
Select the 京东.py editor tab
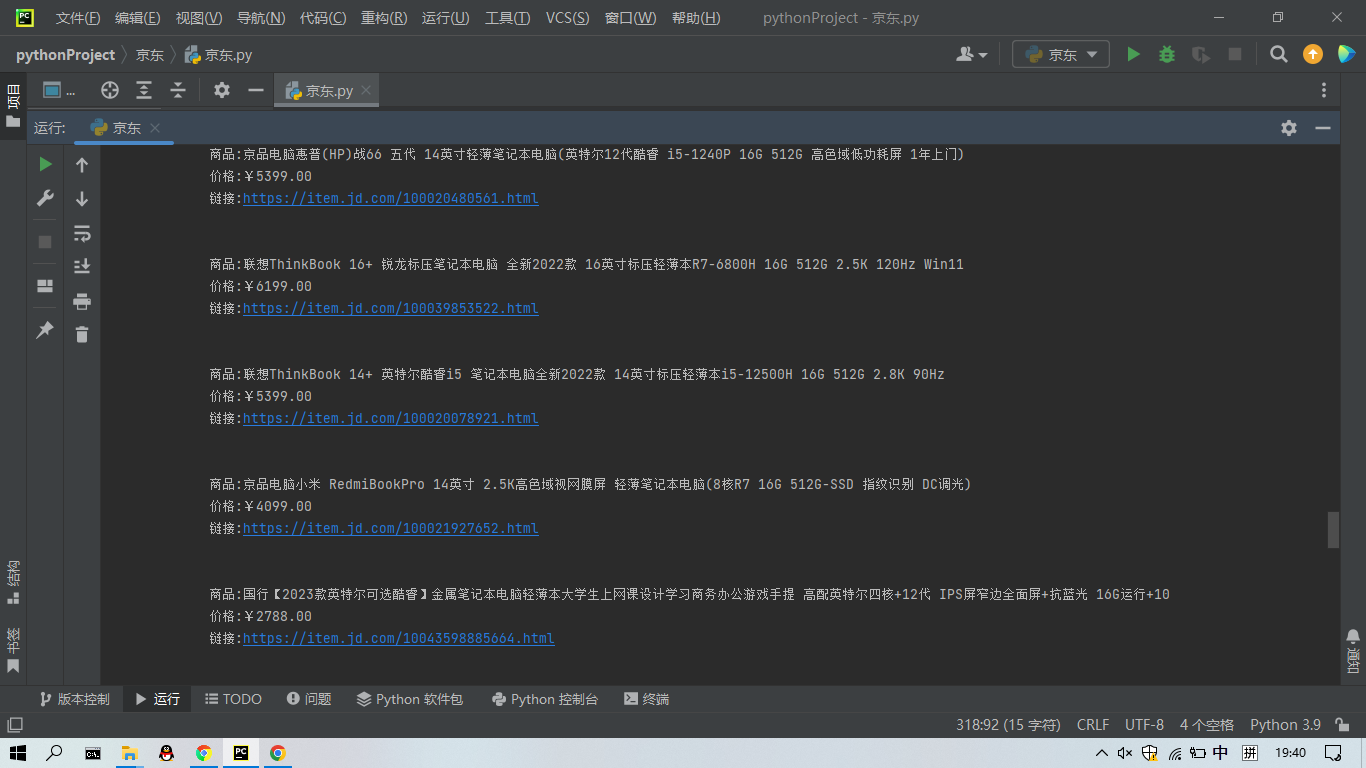point(328,90)
